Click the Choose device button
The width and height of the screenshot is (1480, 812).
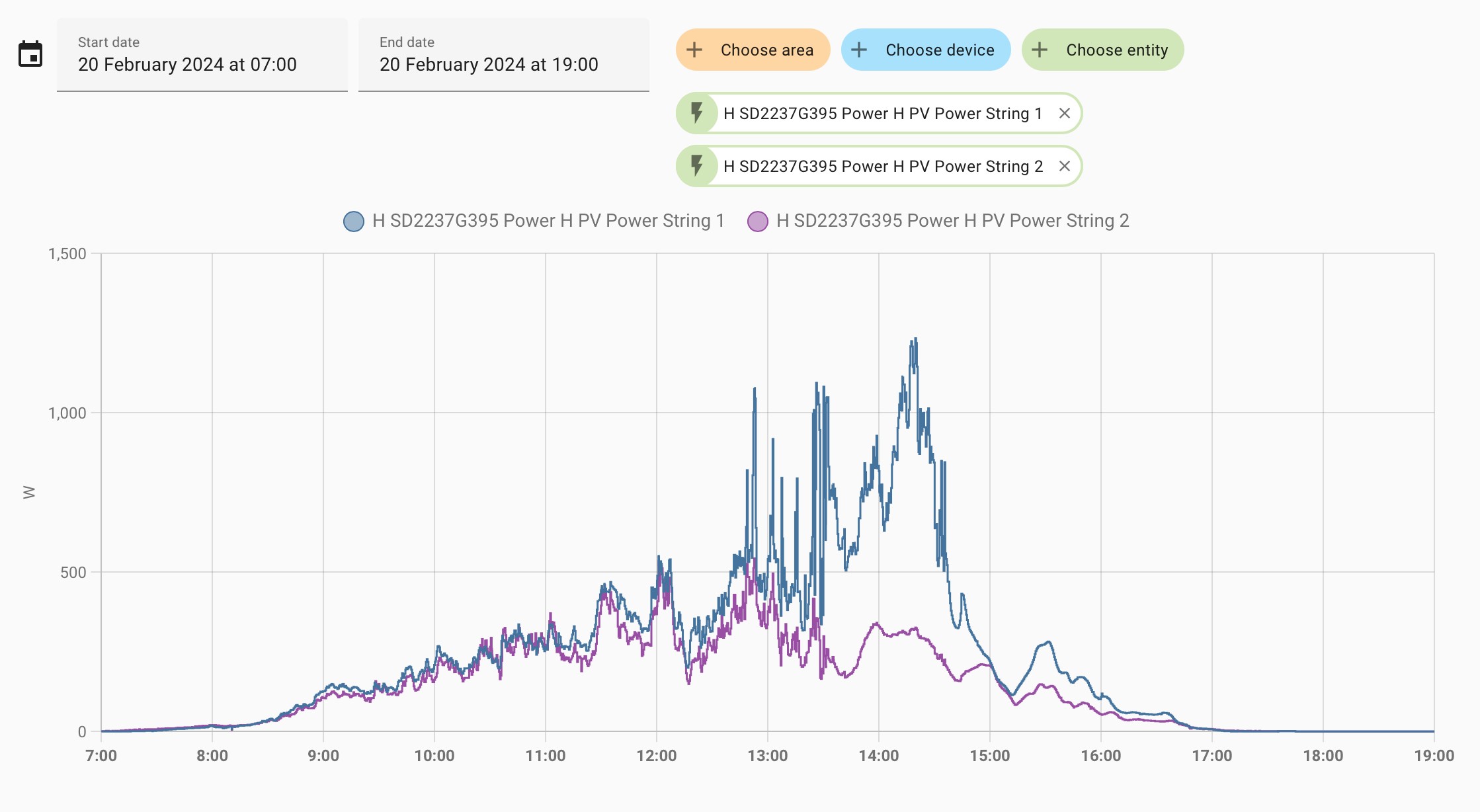tap(926, 50)
